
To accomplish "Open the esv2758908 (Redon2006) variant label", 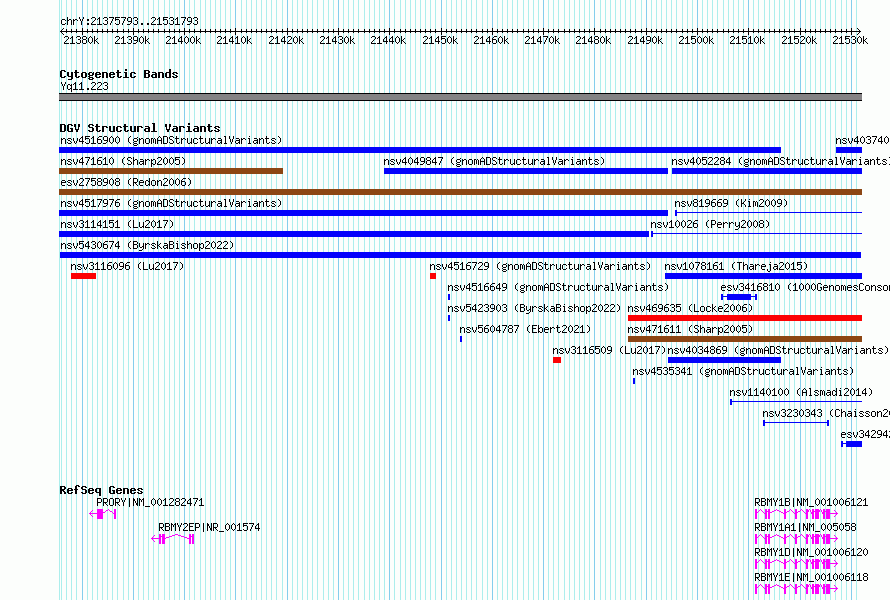I will tap(126, 182).
